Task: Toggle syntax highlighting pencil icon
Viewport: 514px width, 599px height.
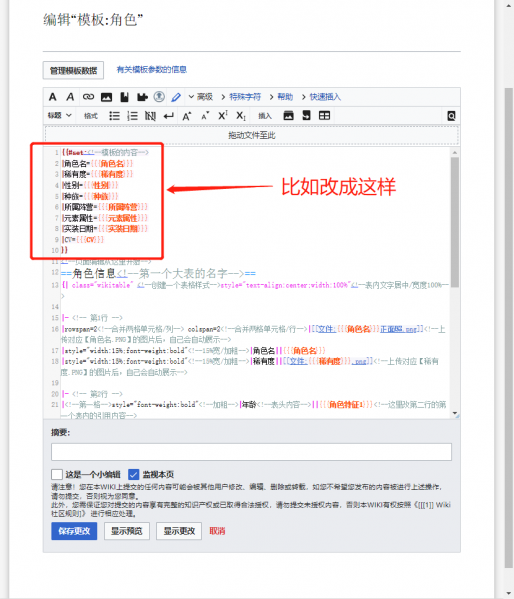Action: tap(176, 97)
